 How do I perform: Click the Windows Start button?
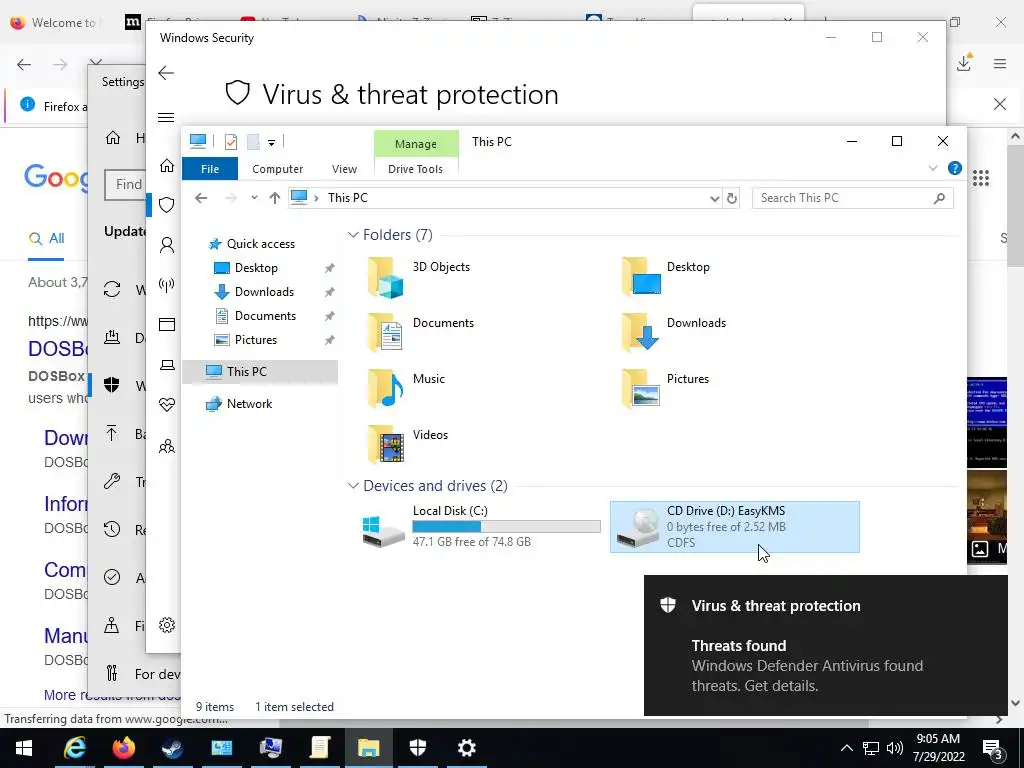[24, 748]
